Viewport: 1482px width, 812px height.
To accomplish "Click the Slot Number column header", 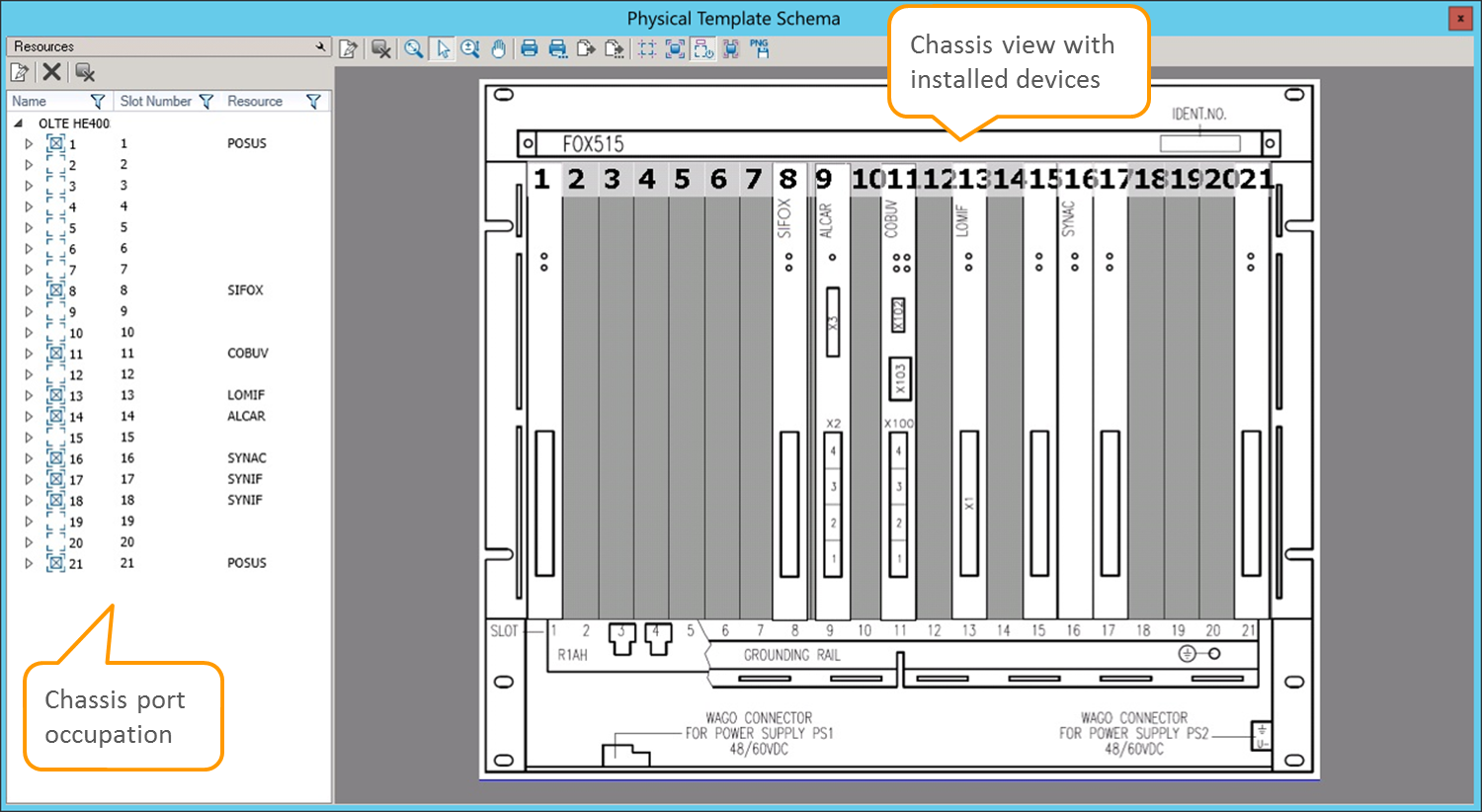I will 155,101.
